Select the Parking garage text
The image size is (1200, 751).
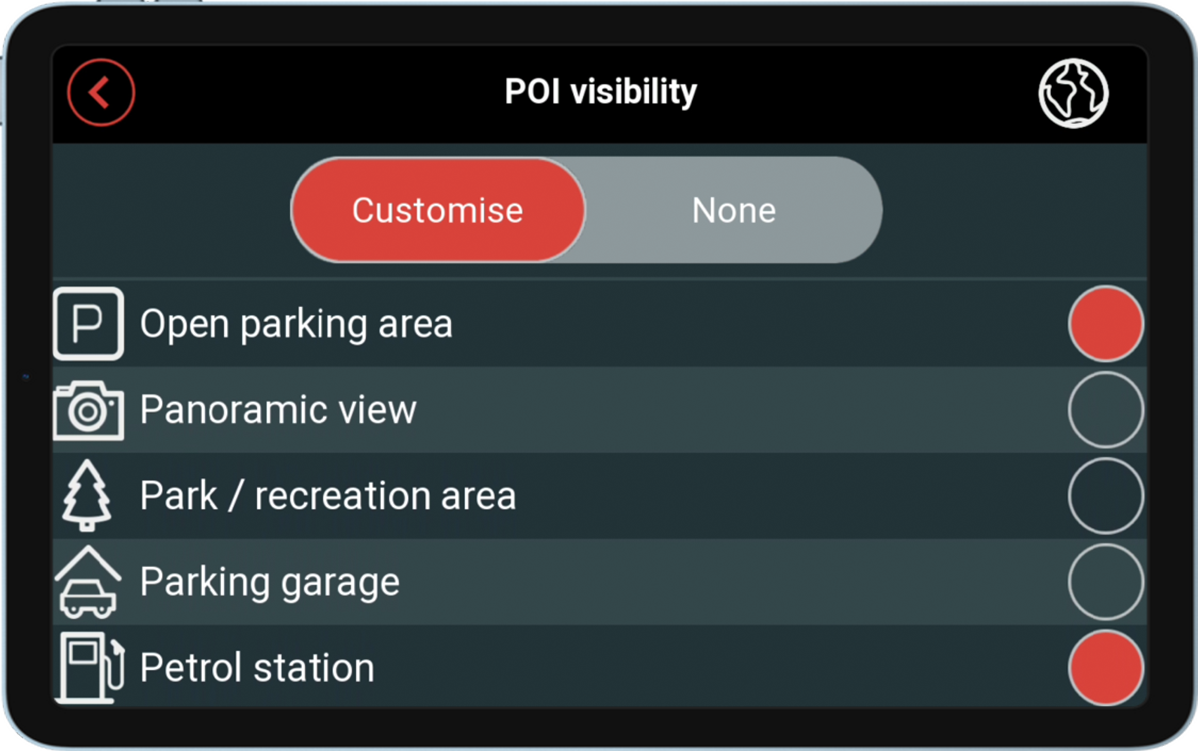click(x=270, y=582)
